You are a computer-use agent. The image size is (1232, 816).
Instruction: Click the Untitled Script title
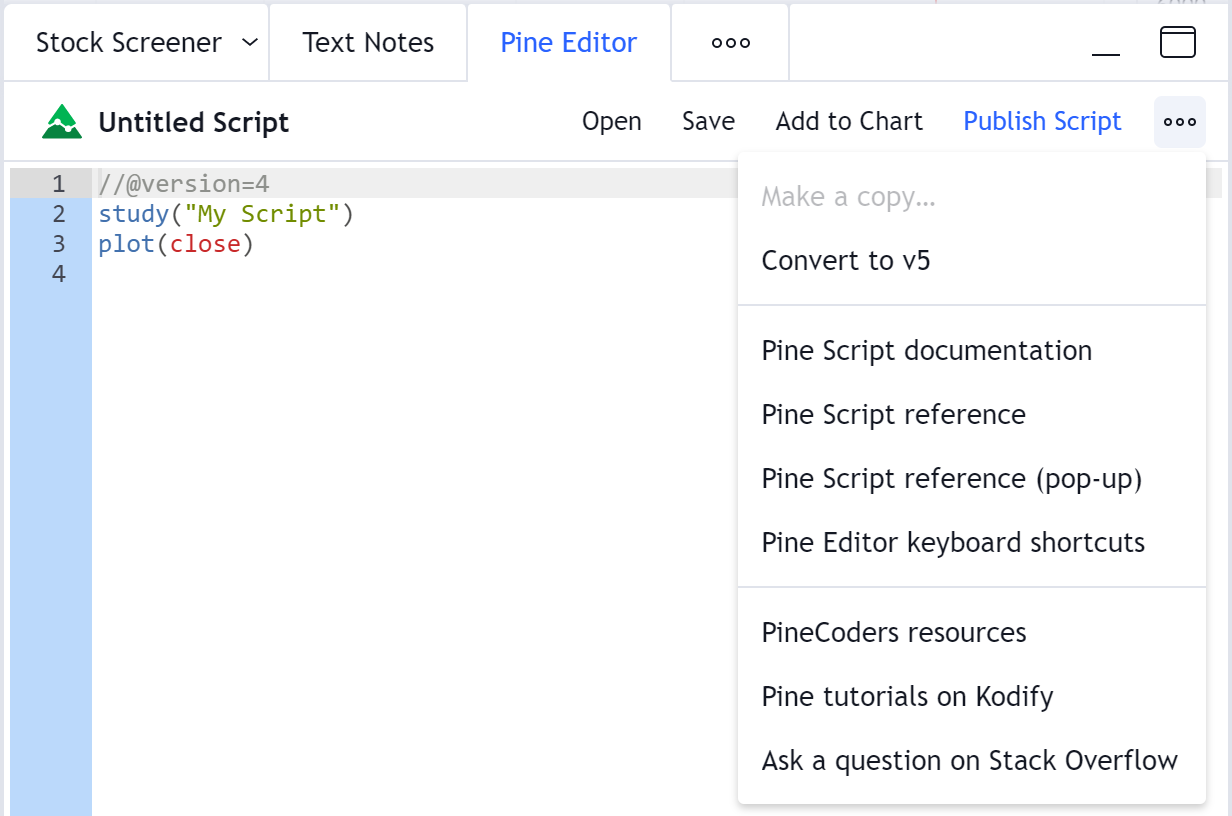click(x=193, y=123)
